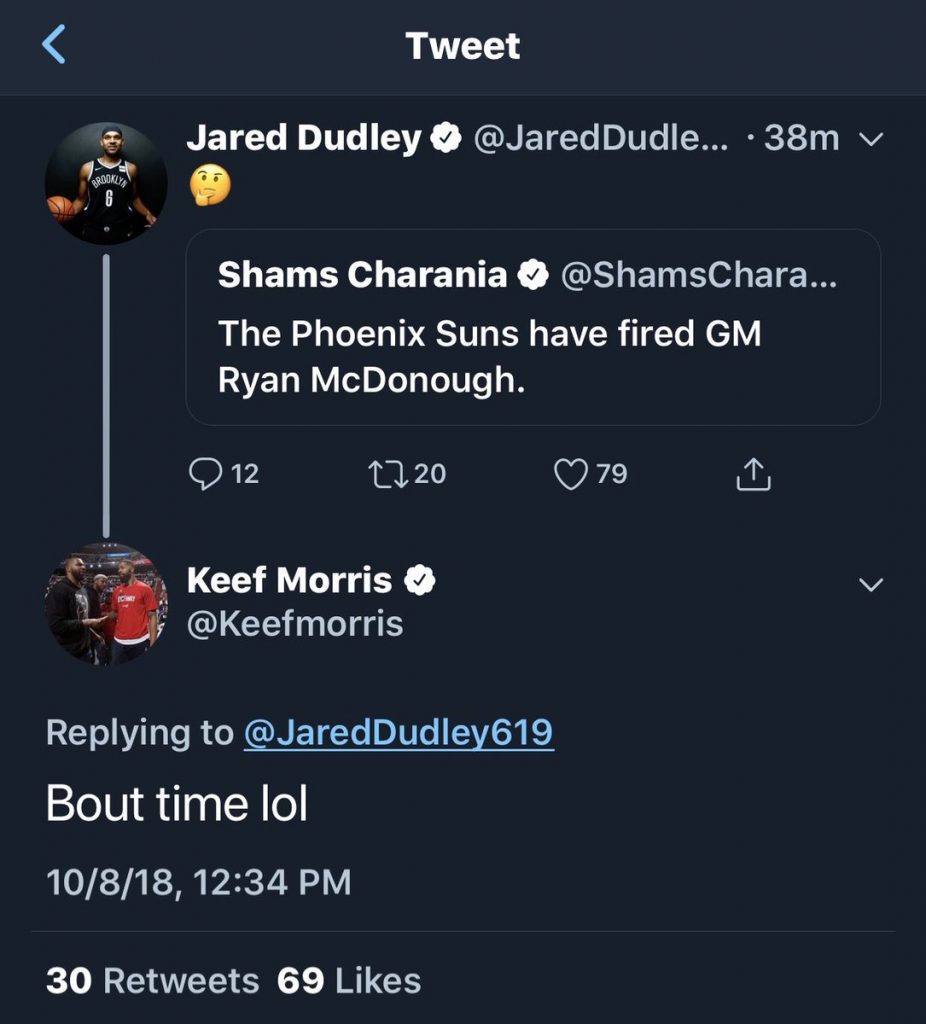Open Jared Dudley's profile picture
Image resolution: width=926 pixels, height=1024 pixels.
click(106, 184)
